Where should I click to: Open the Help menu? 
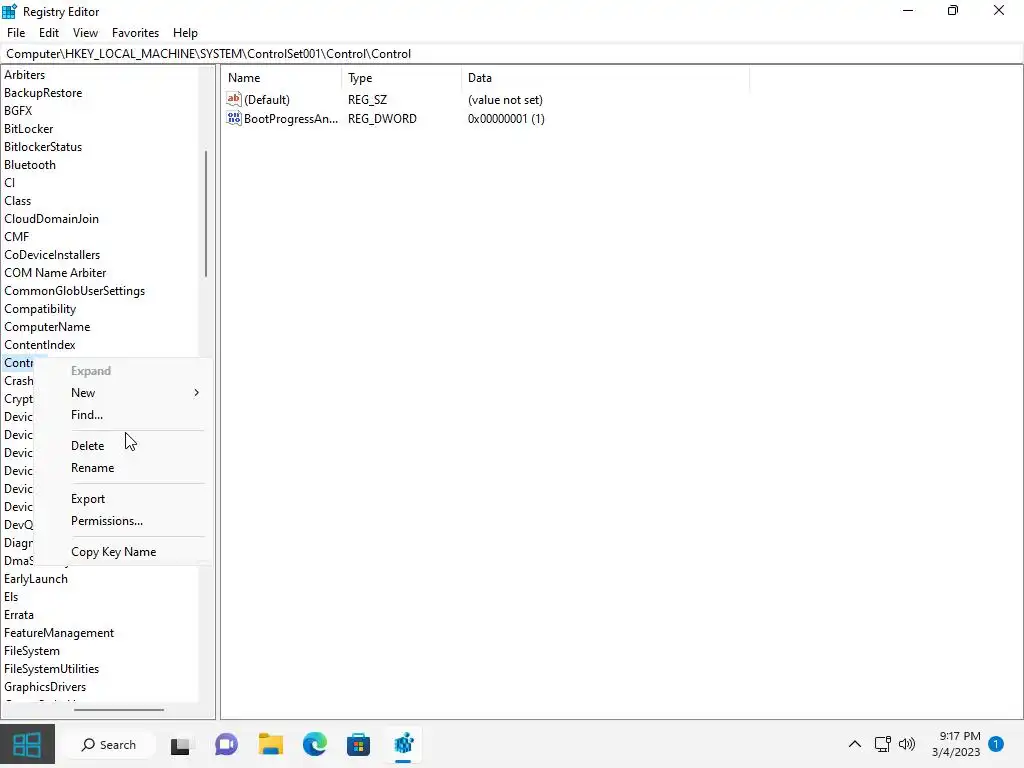185,33
